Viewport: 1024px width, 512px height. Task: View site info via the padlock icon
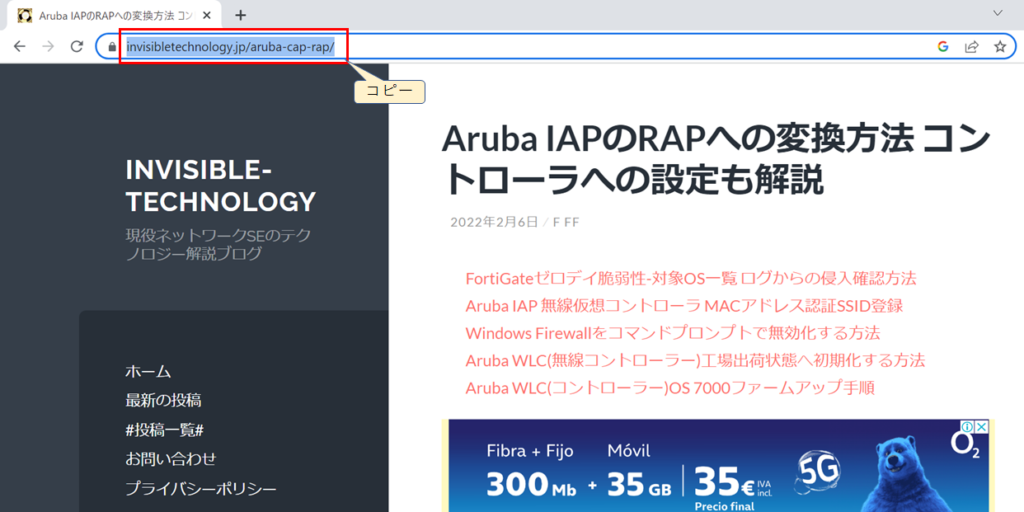click(112, 47)
